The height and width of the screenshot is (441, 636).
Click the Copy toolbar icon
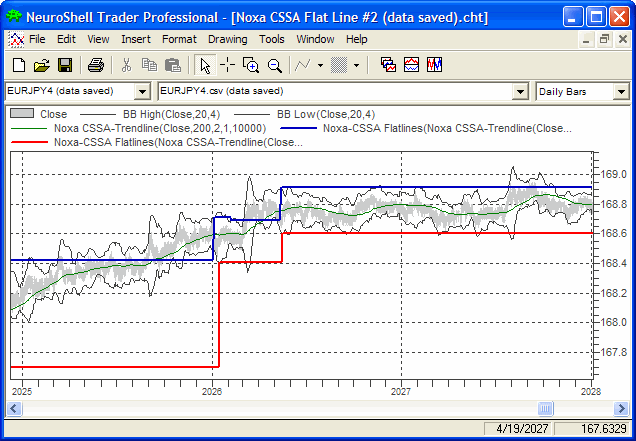tap(149, 65)
